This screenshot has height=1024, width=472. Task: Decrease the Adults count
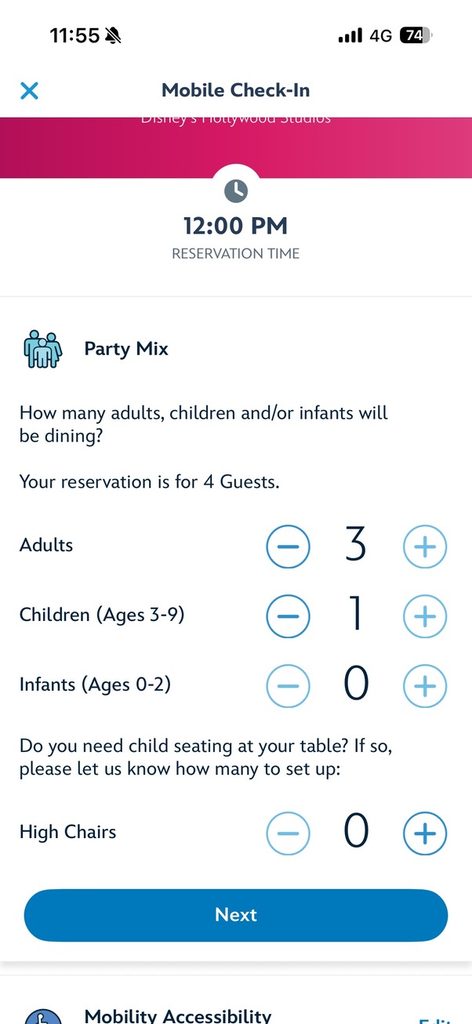click(x=288, y=545)
